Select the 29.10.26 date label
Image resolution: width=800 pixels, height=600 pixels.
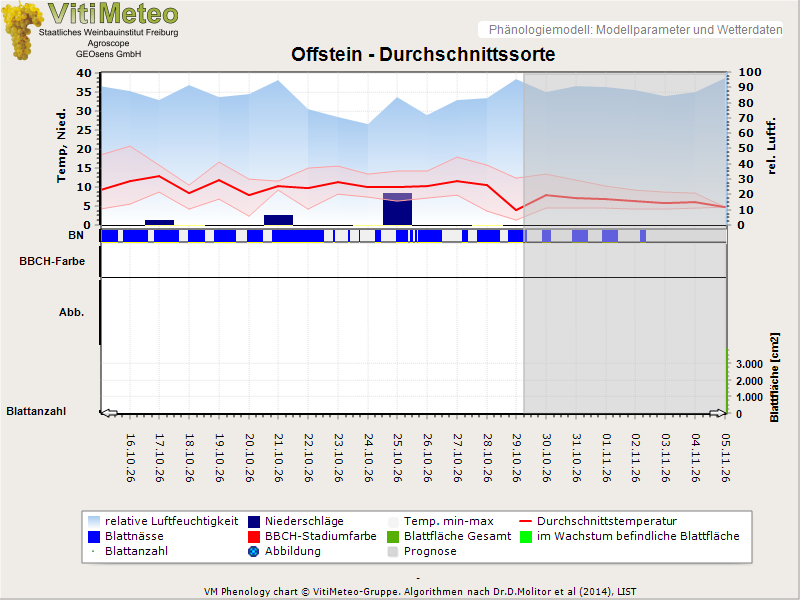point(516,458)
